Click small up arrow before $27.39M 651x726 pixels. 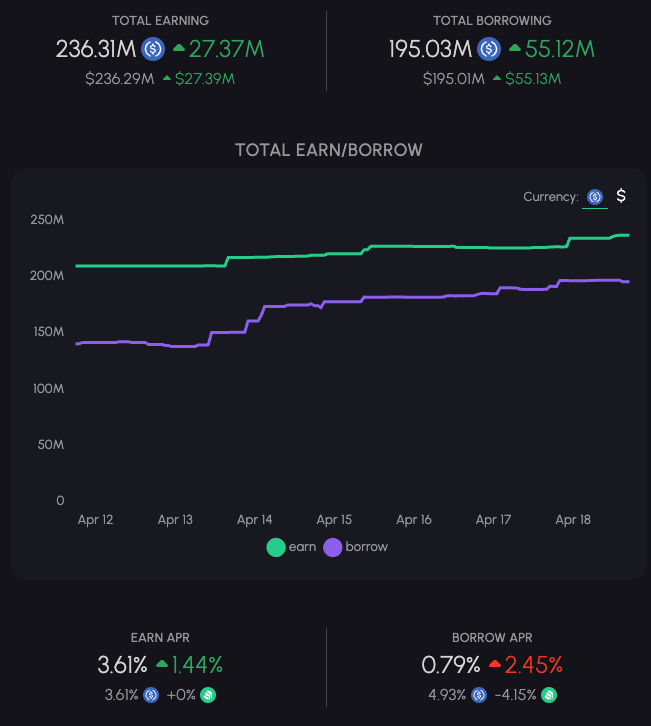(167, 78)
